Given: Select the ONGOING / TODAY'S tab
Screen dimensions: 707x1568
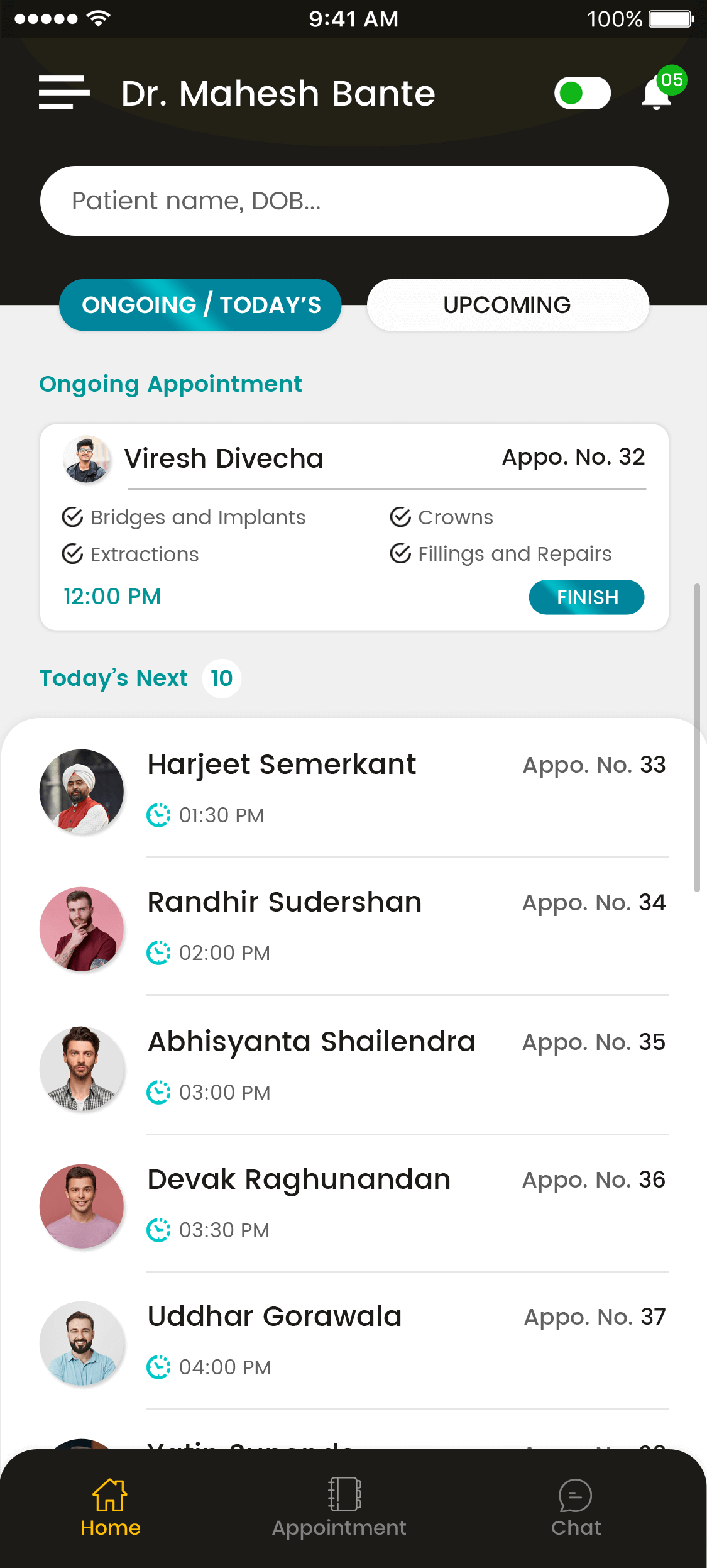Looking at the screenshot, I should click(200, 305).
